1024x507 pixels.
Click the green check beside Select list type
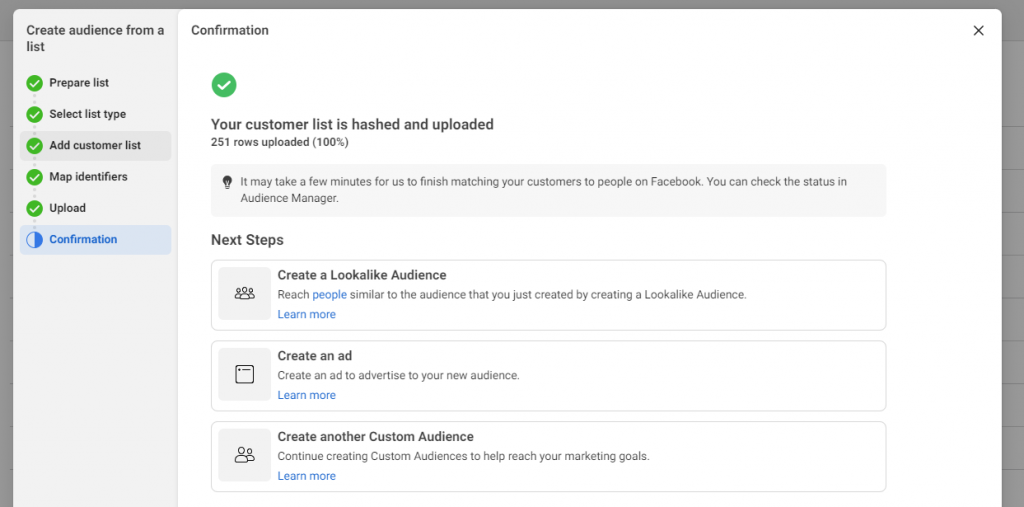[35, 114]
